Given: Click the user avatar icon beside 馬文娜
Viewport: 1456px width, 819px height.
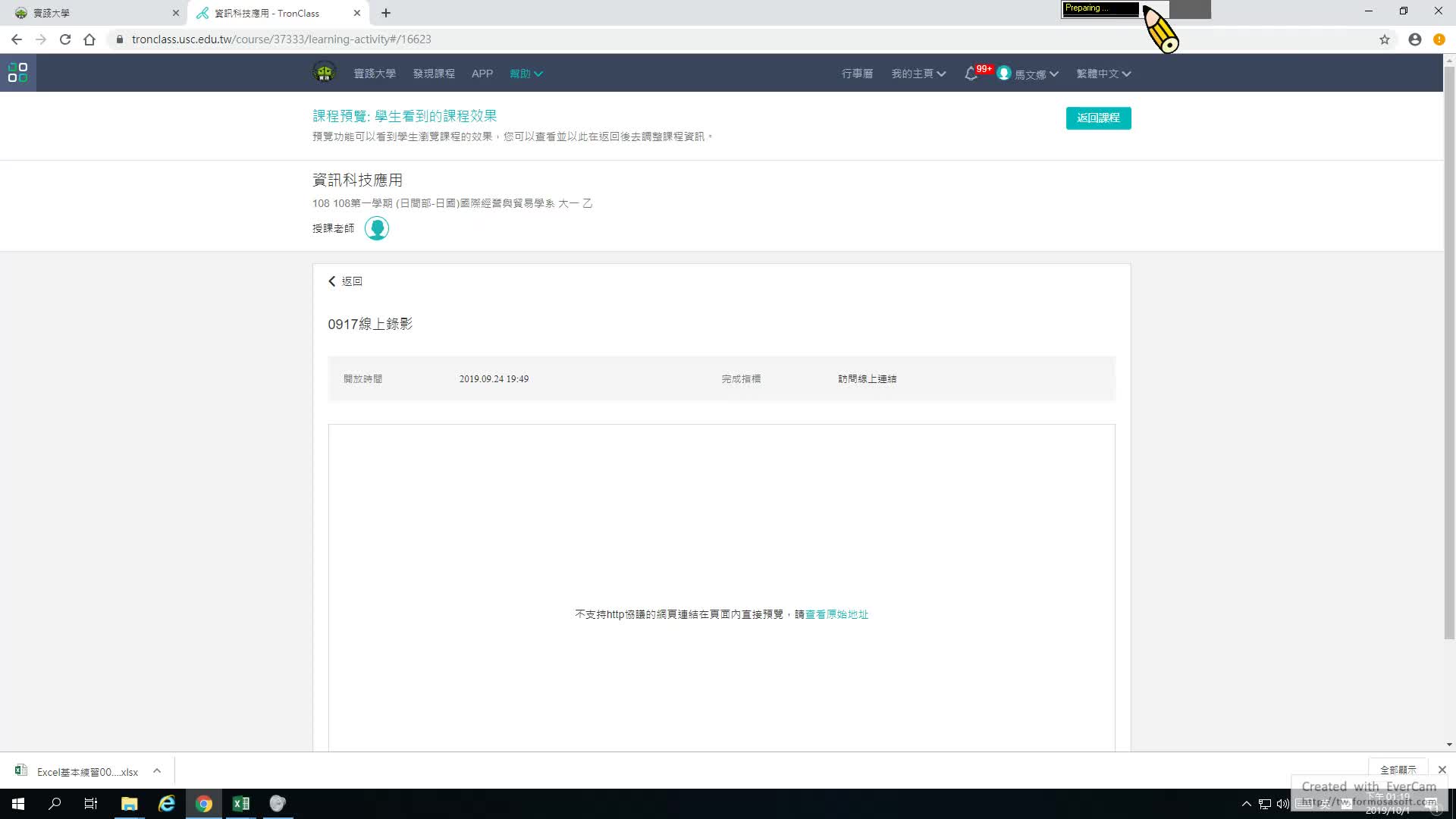Looking at the screenshot, I should (x=1004, y=74).
